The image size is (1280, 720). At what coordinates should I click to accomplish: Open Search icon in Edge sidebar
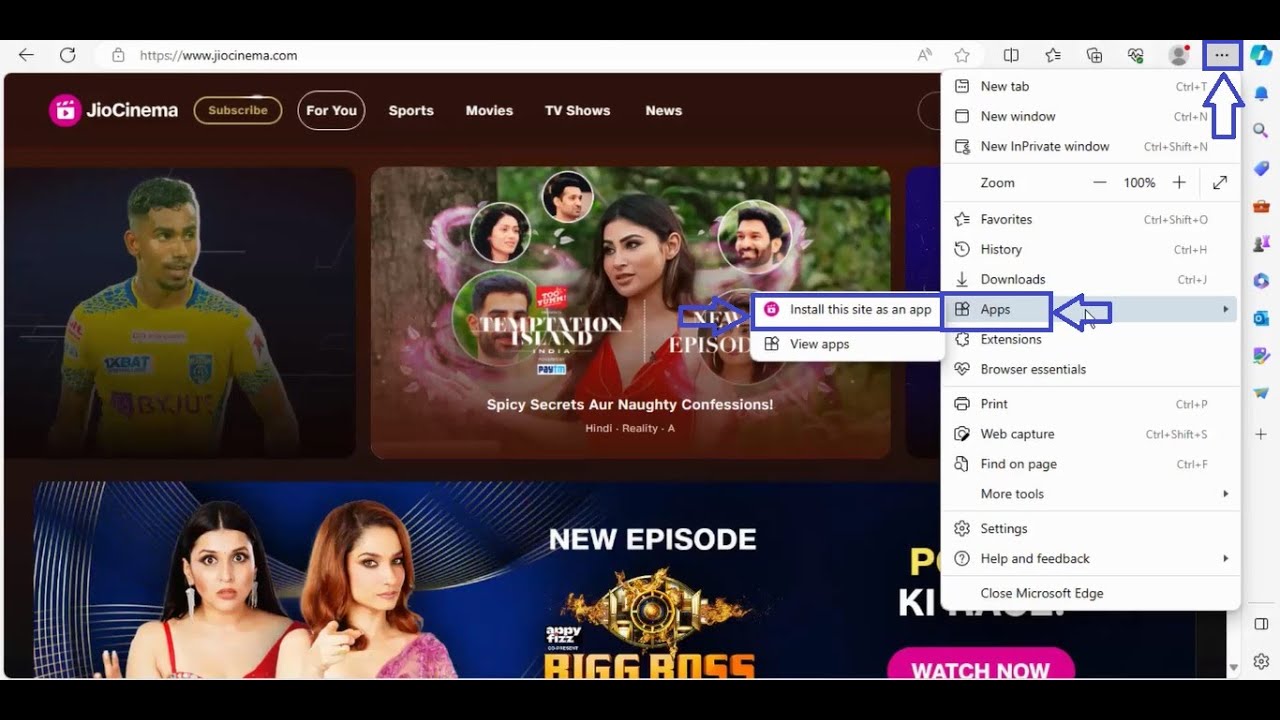pos(1261,130)
